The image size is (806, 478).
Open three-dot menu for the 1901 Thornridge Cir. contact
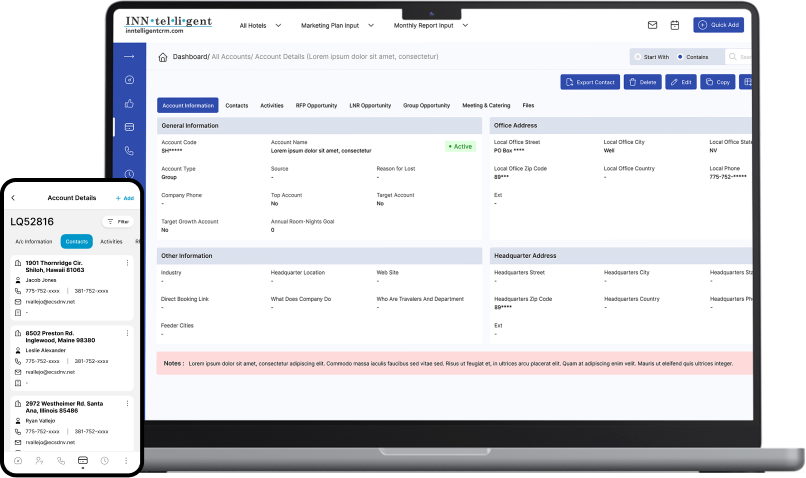[127, 263]
